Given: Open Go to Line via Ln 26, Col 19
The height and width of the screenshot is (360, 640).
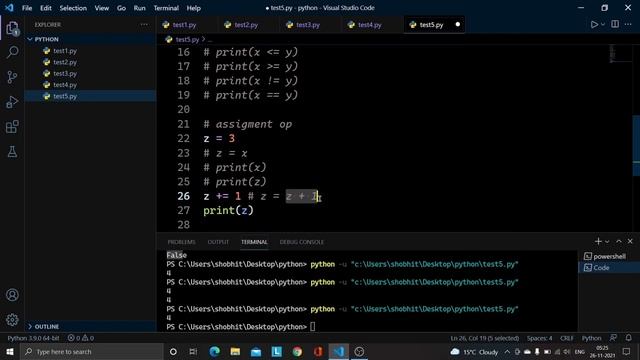Looking at the screenshot, I should 484,338.
